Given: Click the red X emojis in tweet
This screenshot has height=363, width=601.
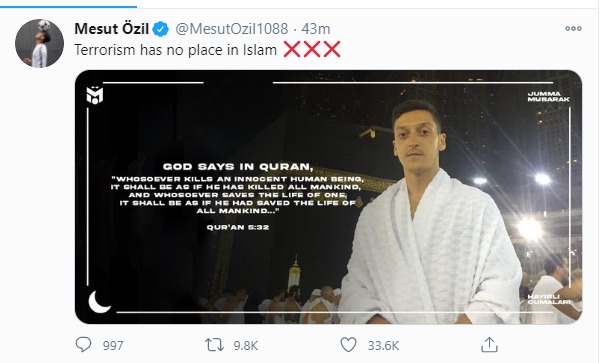Looking at the screenshot, I should (x=312, y=49).
